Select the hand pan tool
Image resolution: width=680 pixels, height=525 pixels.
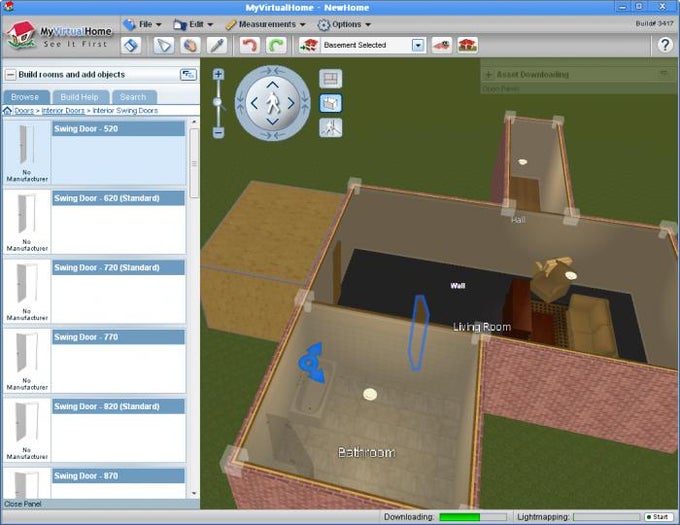click(x=190, y=45)
